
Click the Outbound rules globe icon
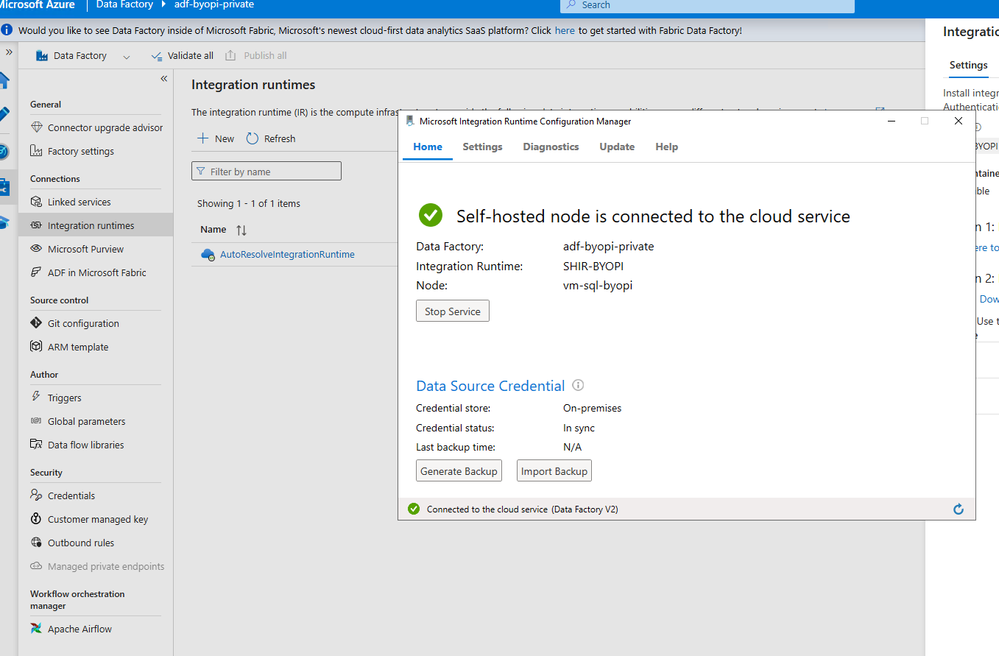[36, 543]
